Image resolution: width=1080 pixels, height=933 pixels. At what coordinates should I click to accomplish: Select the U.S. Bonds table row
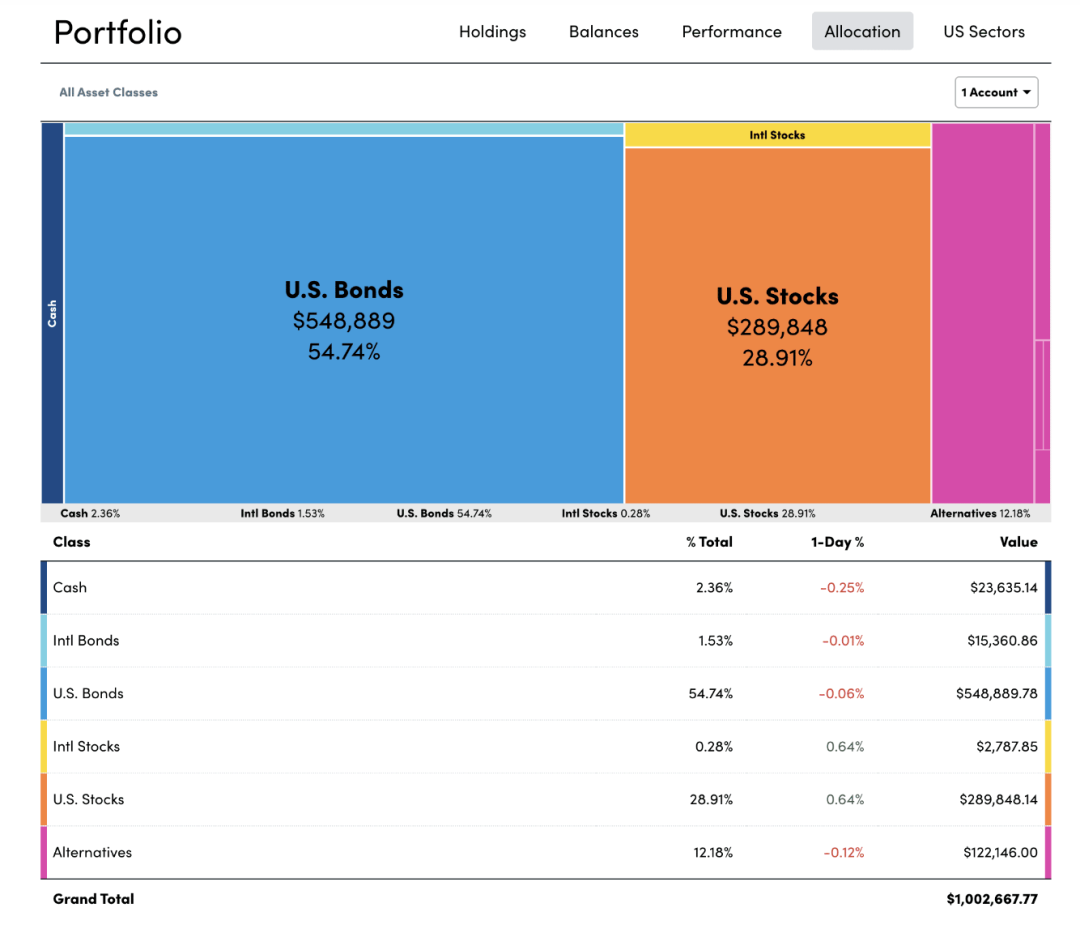[x=546, y=693]
